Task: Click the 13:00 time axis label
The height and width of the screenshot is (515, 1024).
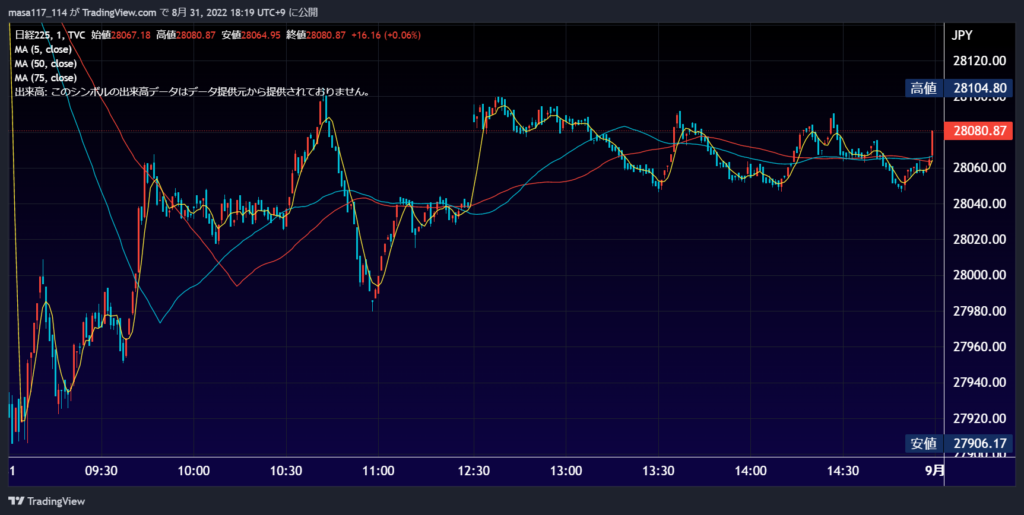Action: pos(566,471)
